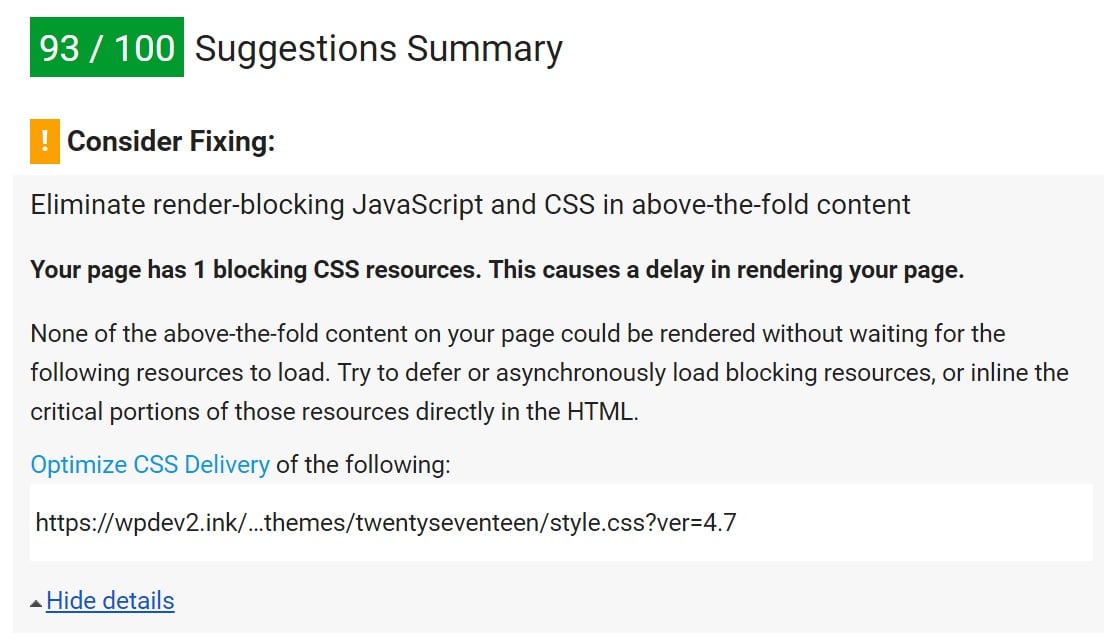Screen dimensions: 1104x641
Task: Click the orange exclamation warning icon
Action: coord(45,141)
